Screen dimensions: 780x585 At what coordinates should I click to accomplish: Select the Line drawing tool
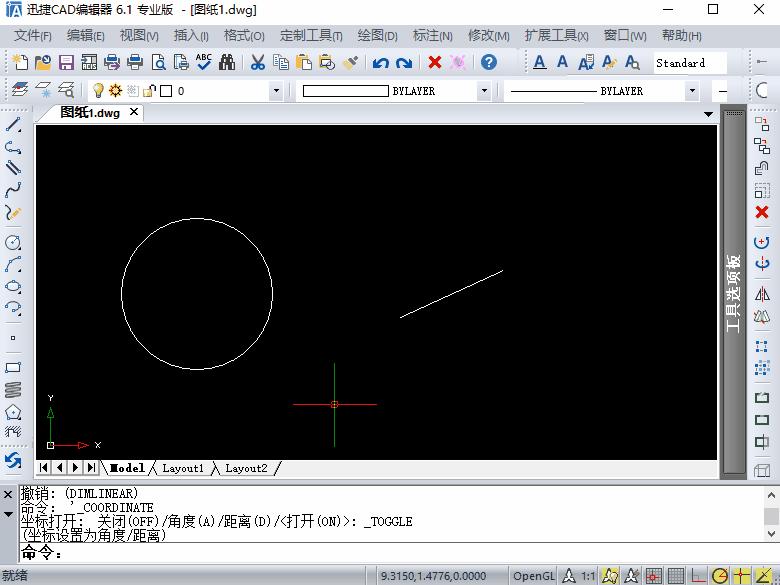tap(13, 125)
